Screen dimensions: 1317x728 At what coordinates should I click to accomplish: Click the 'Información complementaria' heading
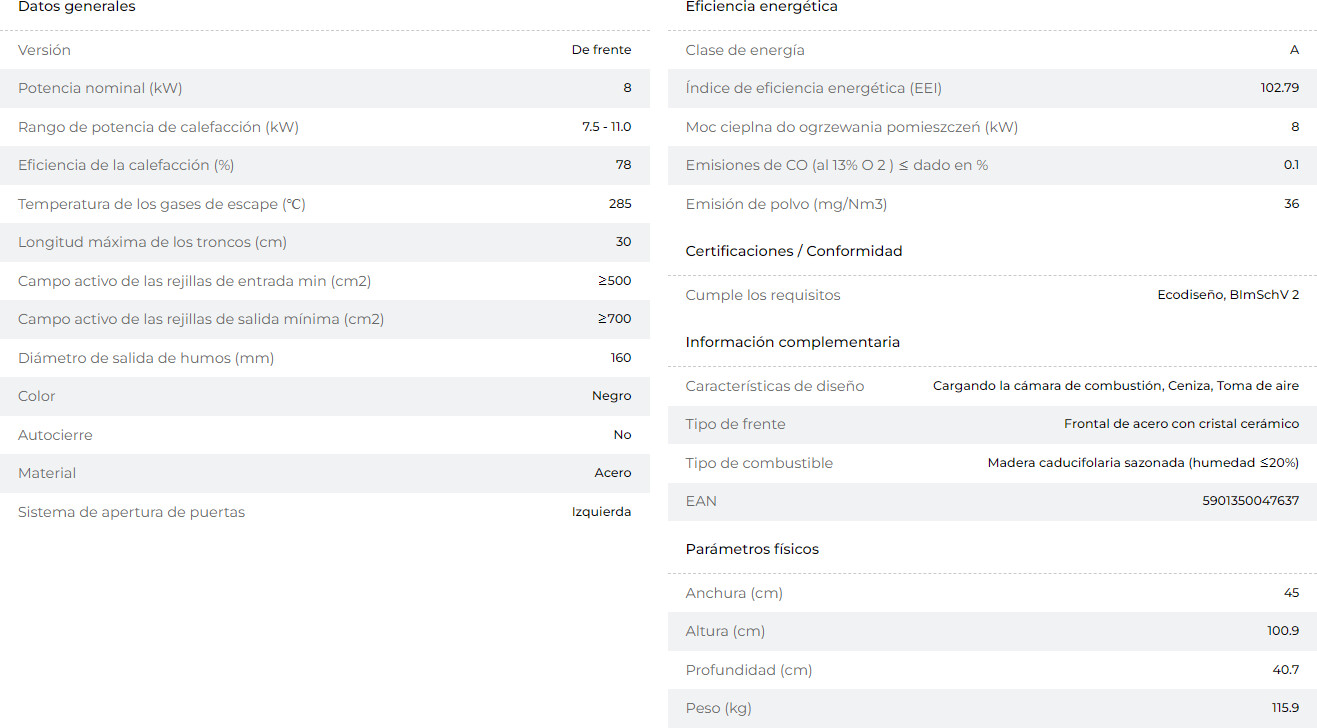(792, 342)
